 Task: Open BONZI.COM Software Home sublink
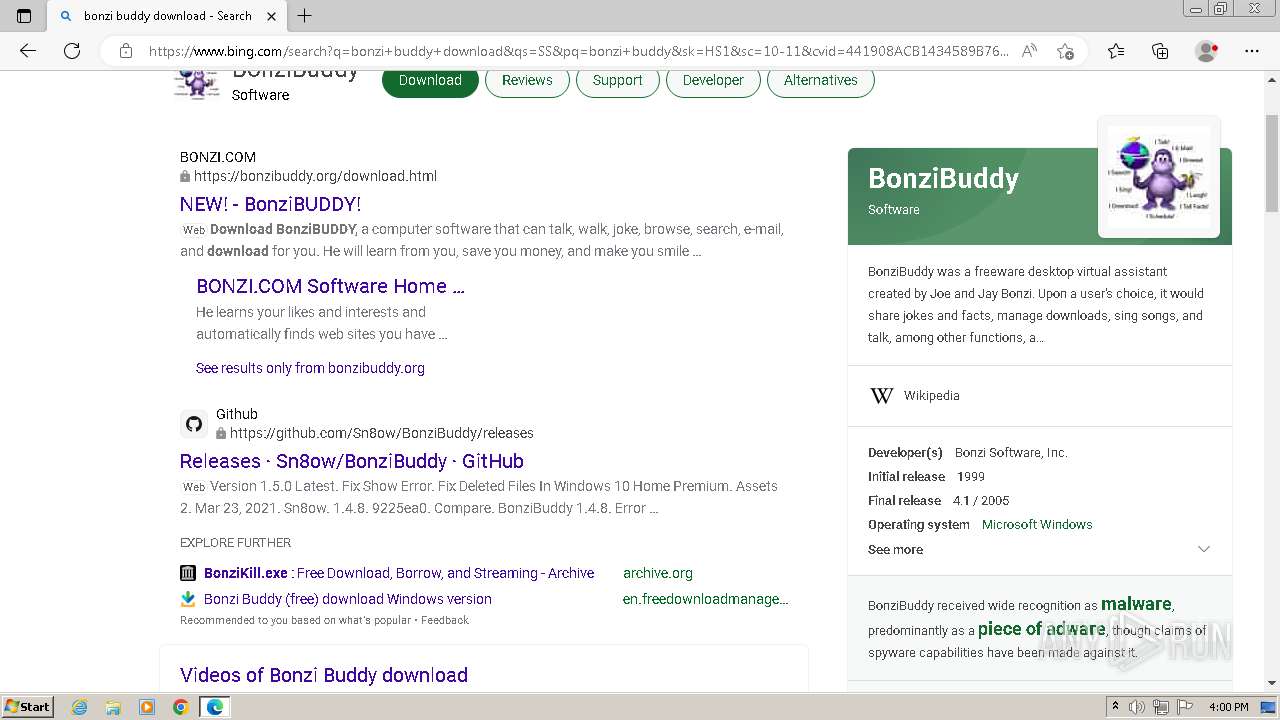coord(330,286)
